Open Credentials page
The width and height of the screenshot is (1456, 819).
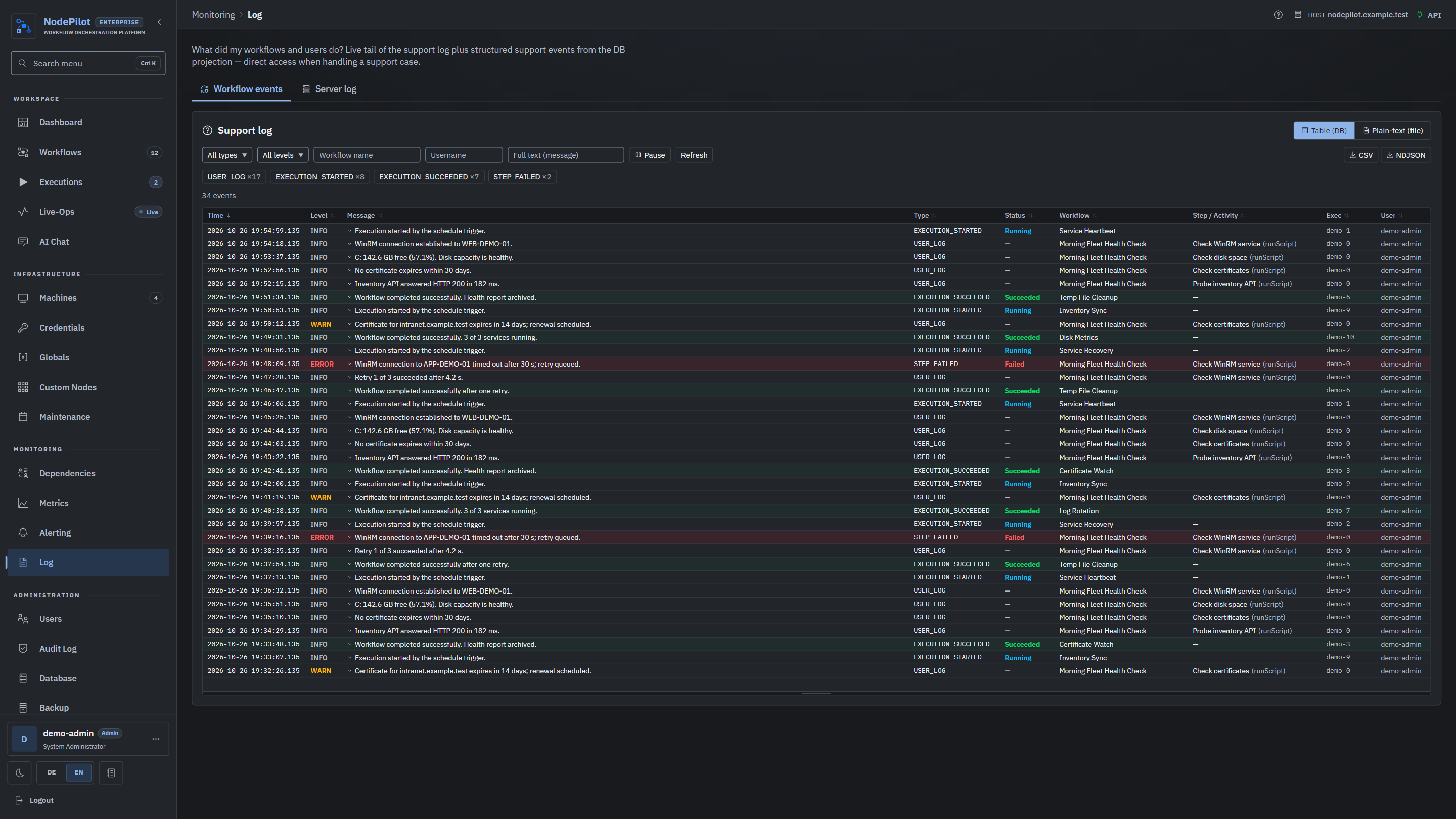[88, 328]
